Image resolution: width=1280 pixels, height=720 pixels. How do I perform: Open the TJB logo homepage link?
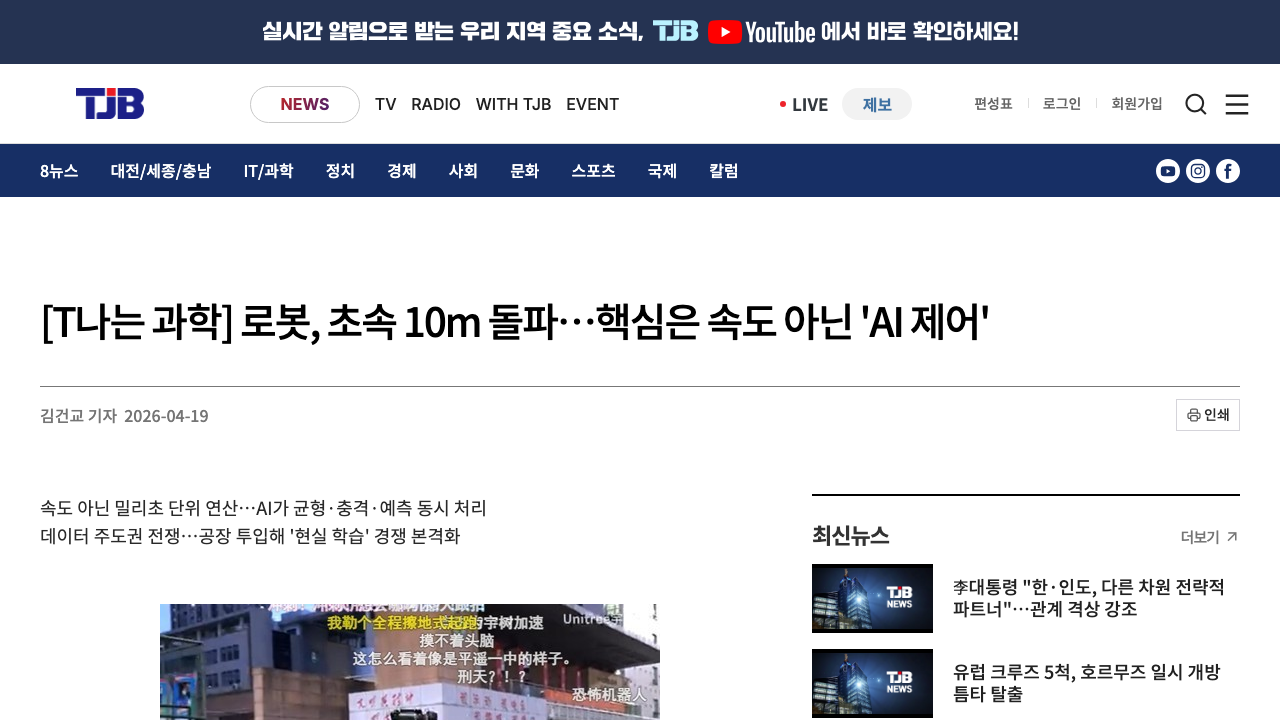(110, 104)
